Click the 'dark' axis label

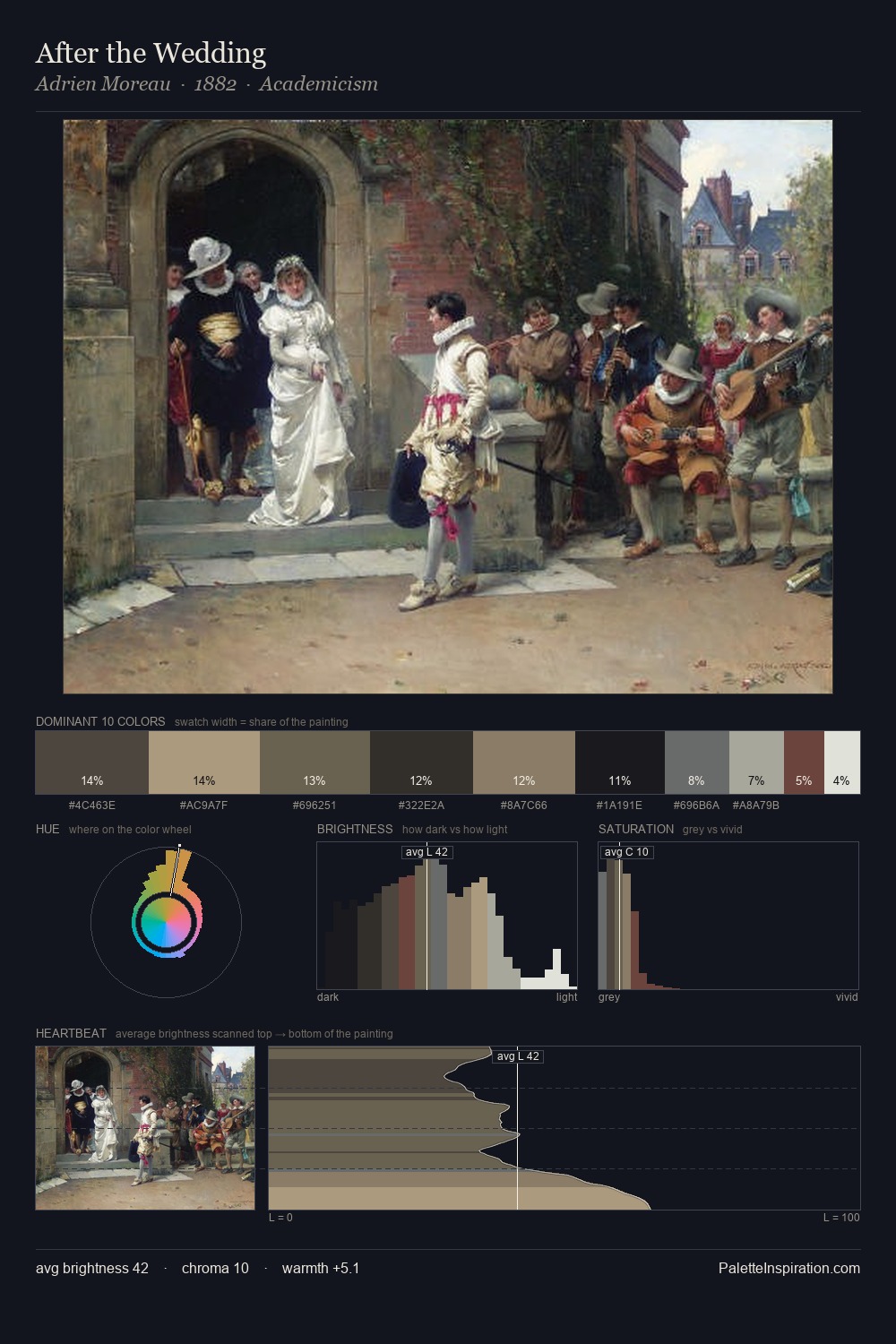tap(328, 997)
